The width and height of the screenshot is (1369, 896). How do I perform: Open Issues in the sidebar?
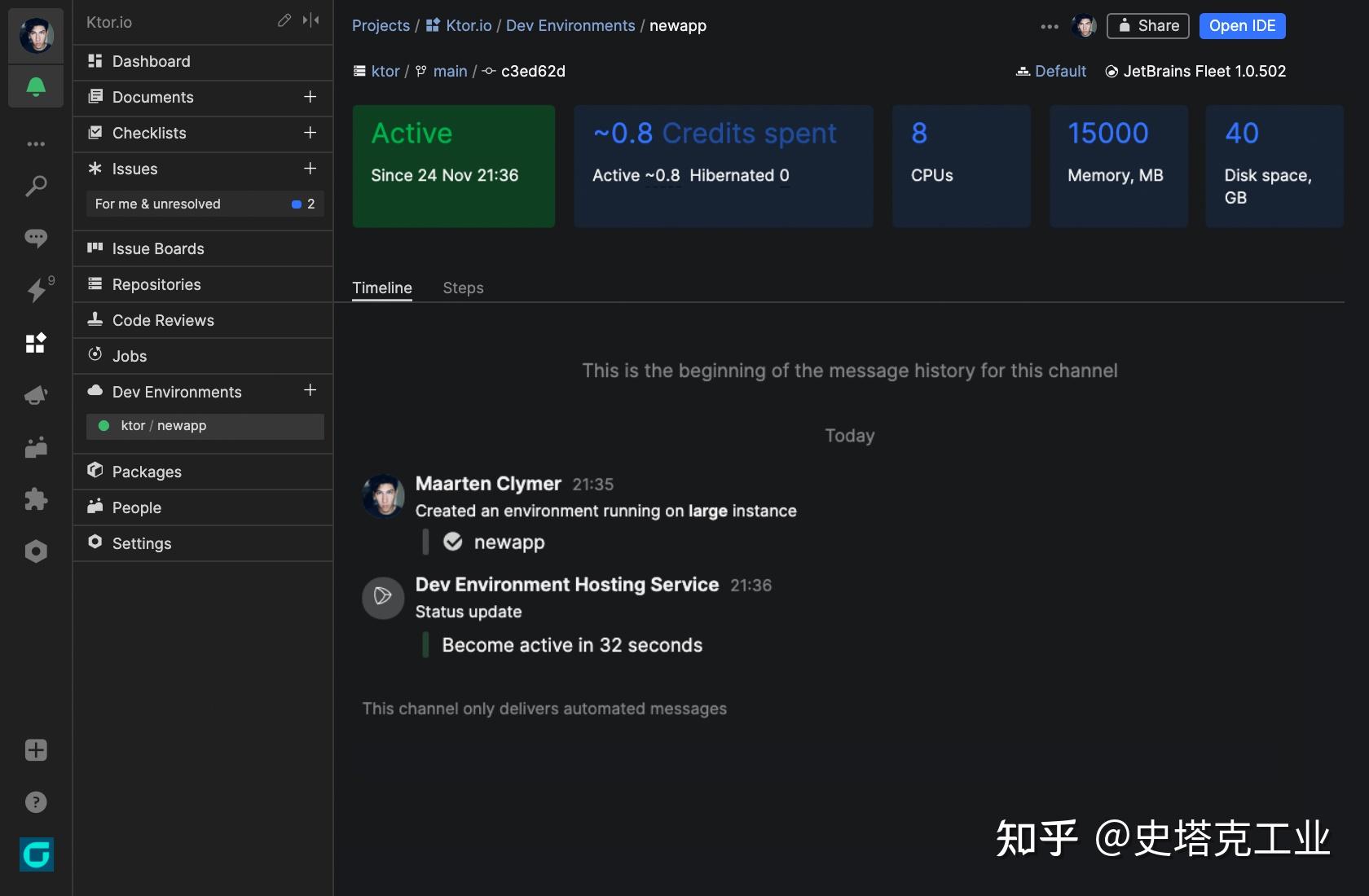[x=203, y=169]
